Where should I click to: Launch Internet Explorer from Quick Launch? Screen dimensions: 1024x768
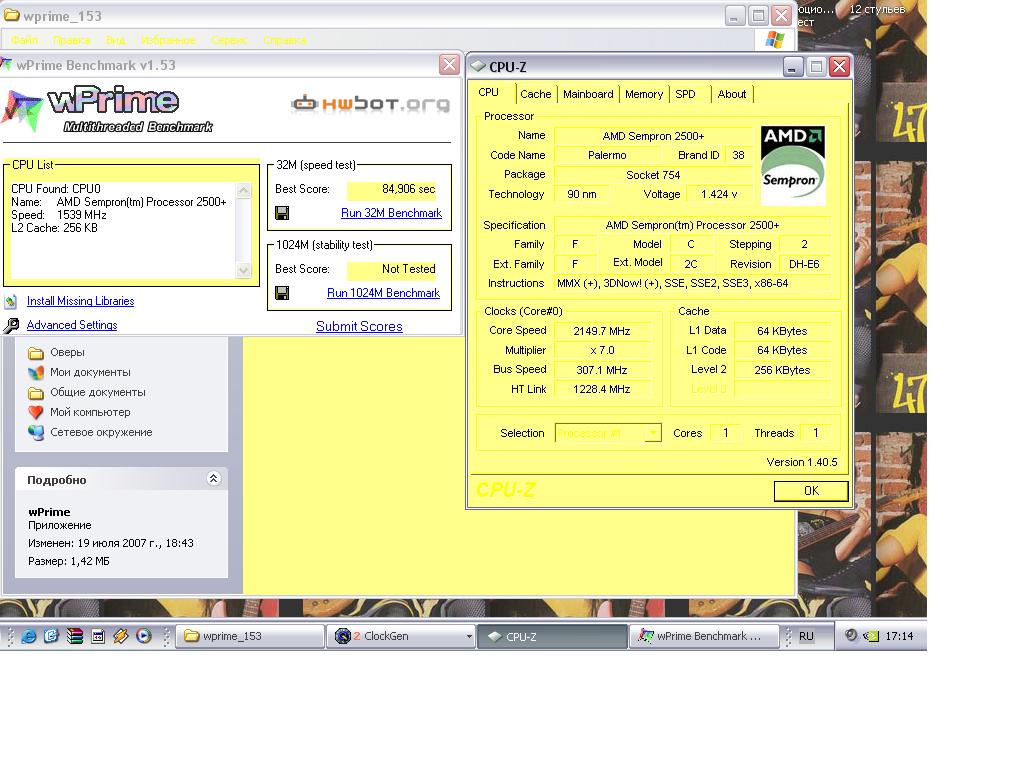29,636
